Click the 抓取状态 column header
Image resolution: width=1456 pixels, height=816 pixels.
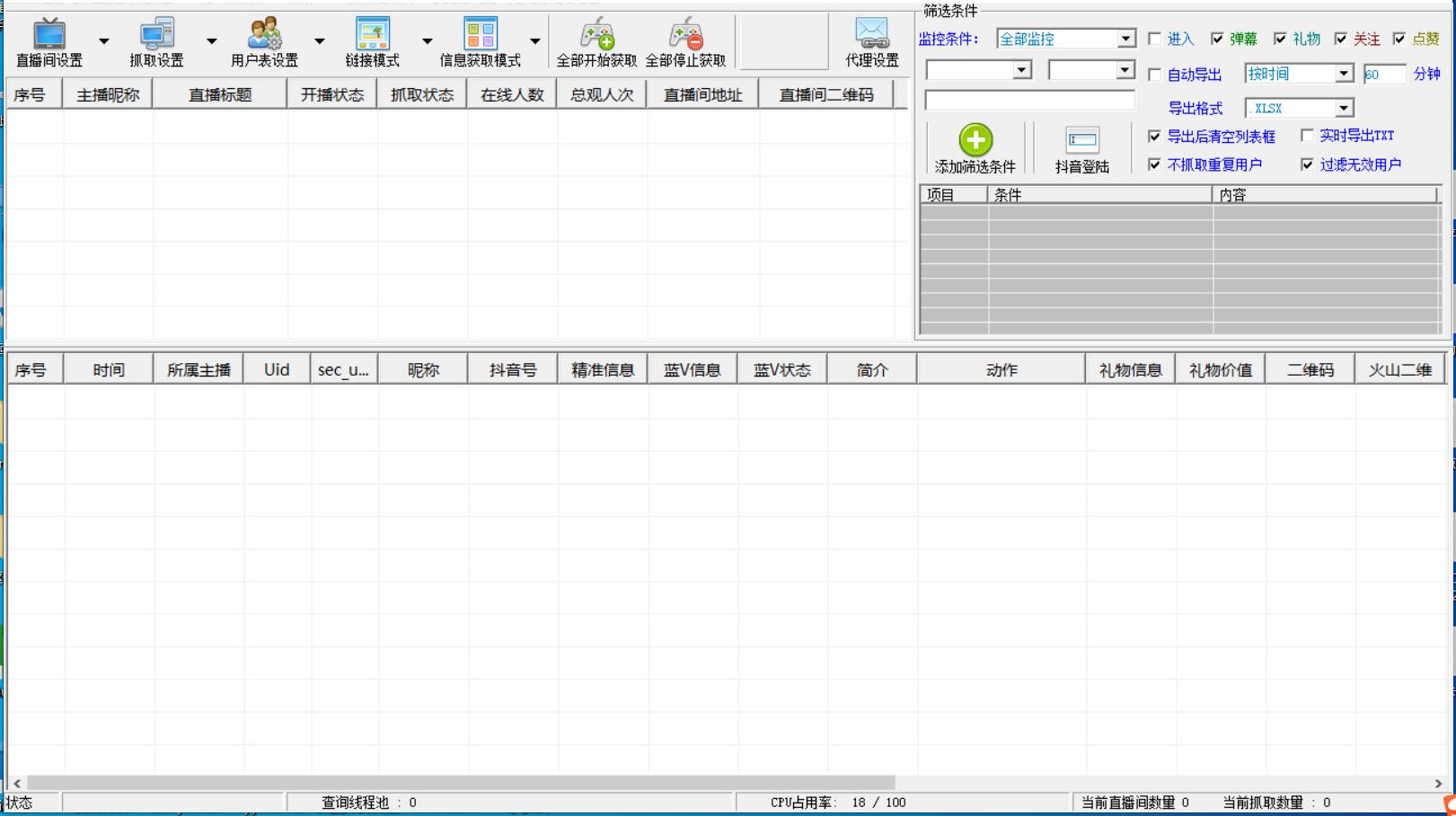422,94
